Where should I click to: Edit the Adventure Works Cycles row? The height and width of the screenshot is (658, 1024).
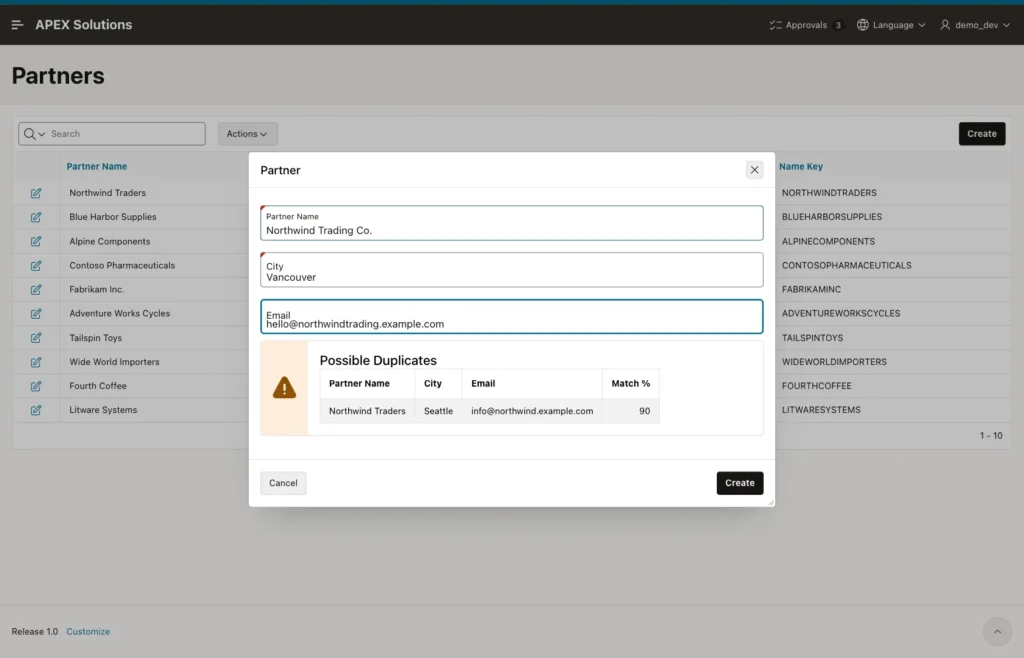click(36, 314)
